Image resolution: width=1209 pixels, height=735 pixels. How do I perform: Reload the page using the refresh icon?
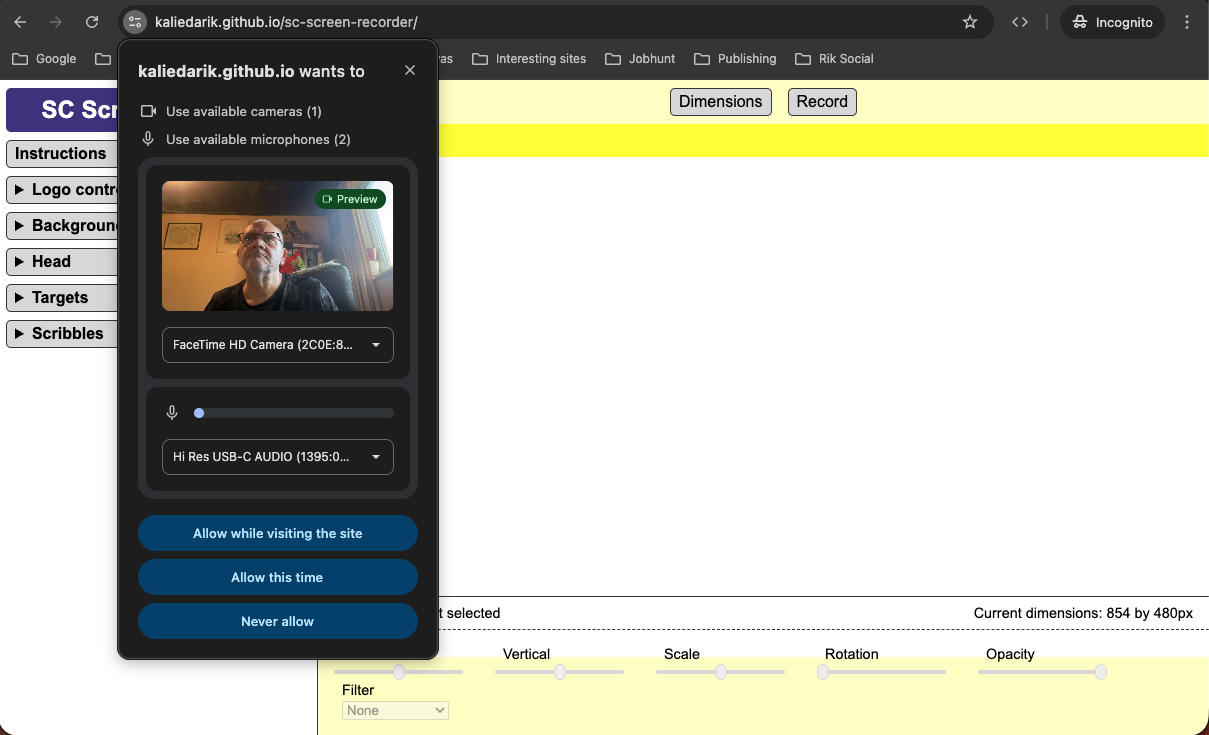[x=91, y=21]
